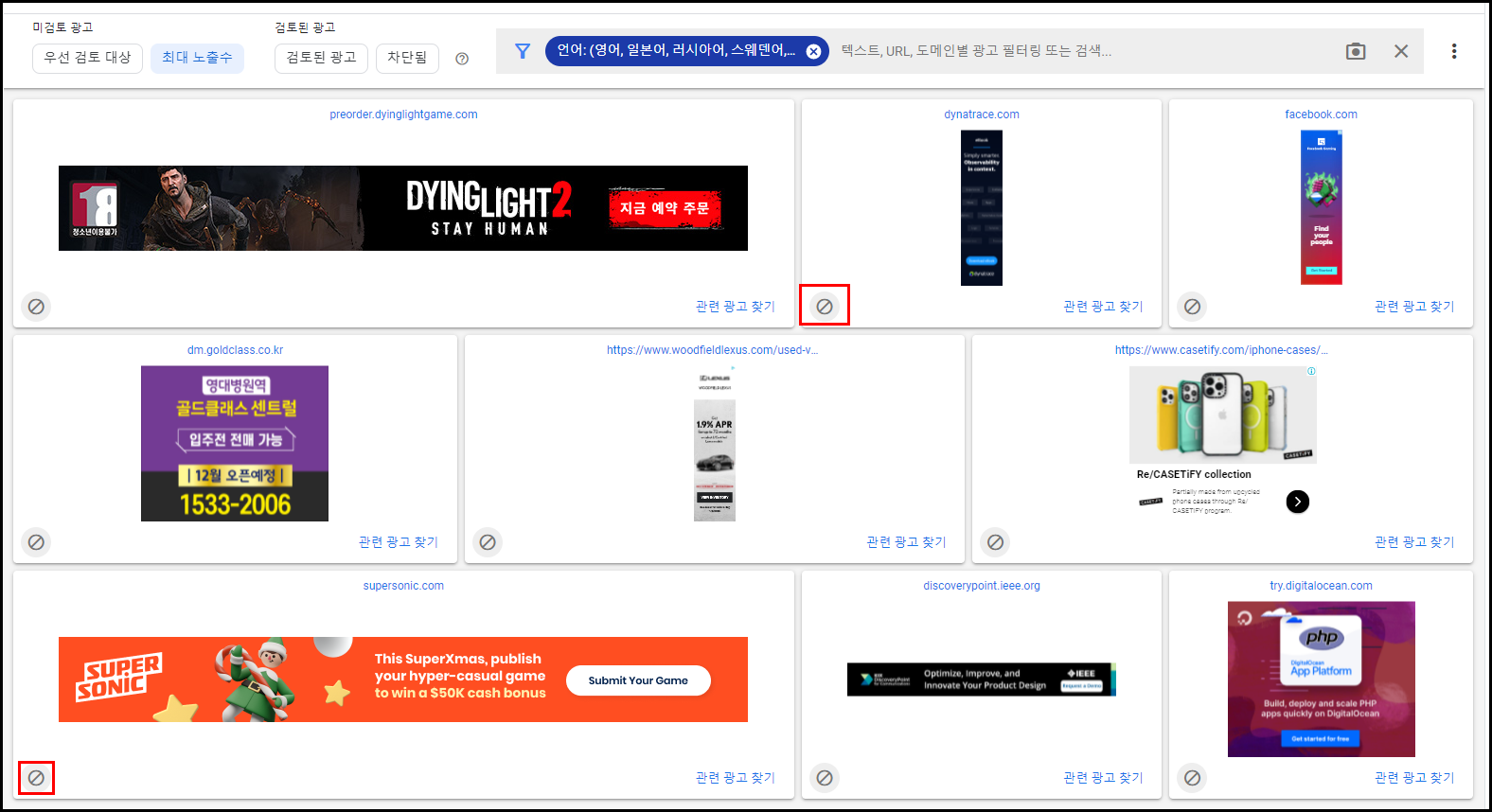The height and width of the screenshot is (812, 1492).
Task: Click the Facebook Gaming ad thumbnail
Action: 1321,208
